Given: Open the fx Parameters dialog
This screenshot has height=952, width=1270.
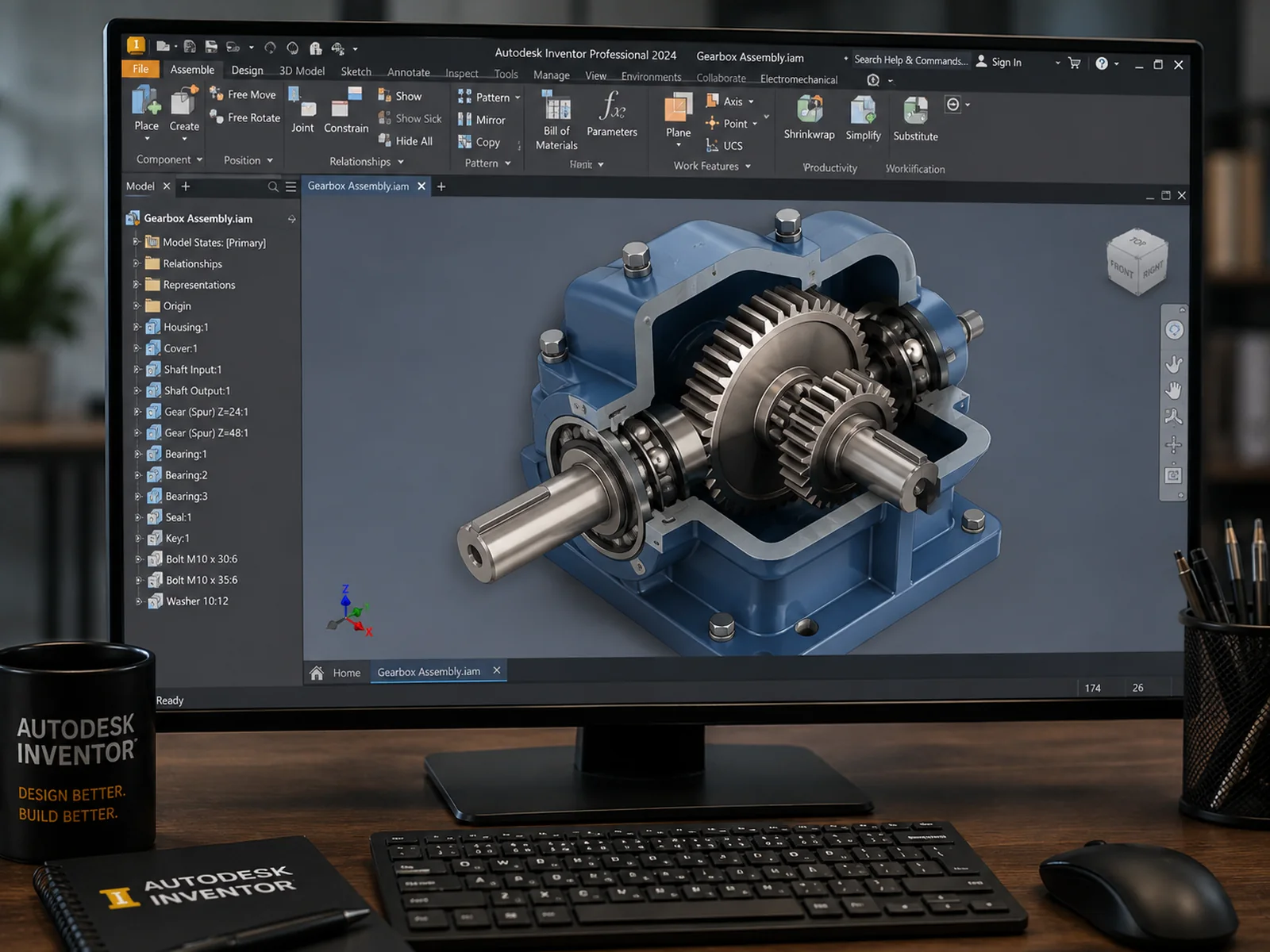Looking at the screenshot, I should pos(612,113).
